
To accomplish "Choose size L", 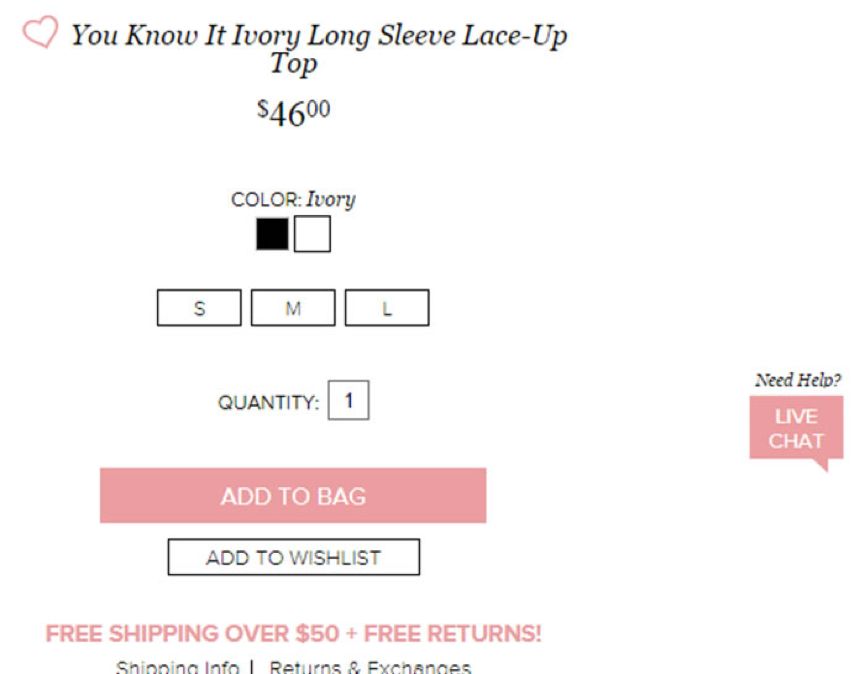I will 387,308.
